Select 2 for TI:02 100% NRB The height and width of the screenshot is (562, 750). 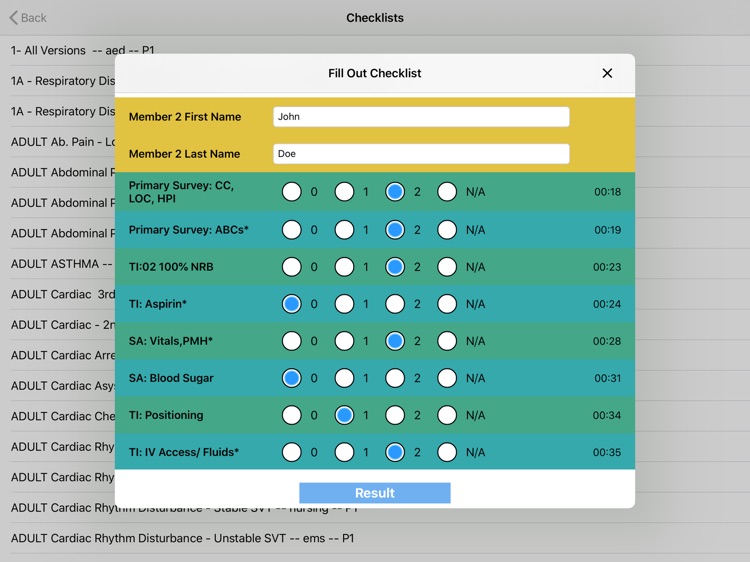point(395,267)
